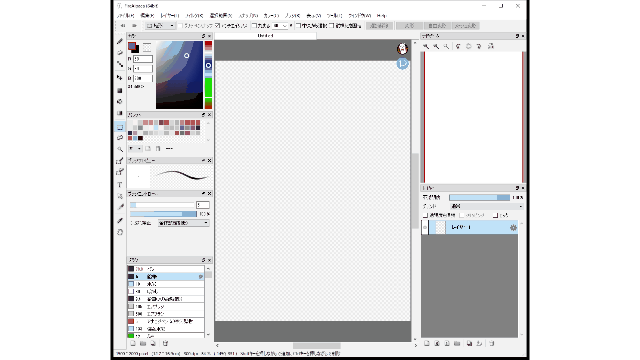Rotate the view left in the Navigator
Image resolution: width=640 pixels, height=360 pixels.
click(458, 47)
